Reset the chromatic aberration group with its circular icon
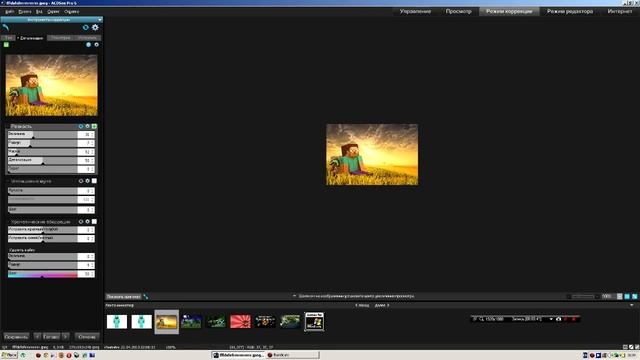The image size is (640, 360). point(81,222)
